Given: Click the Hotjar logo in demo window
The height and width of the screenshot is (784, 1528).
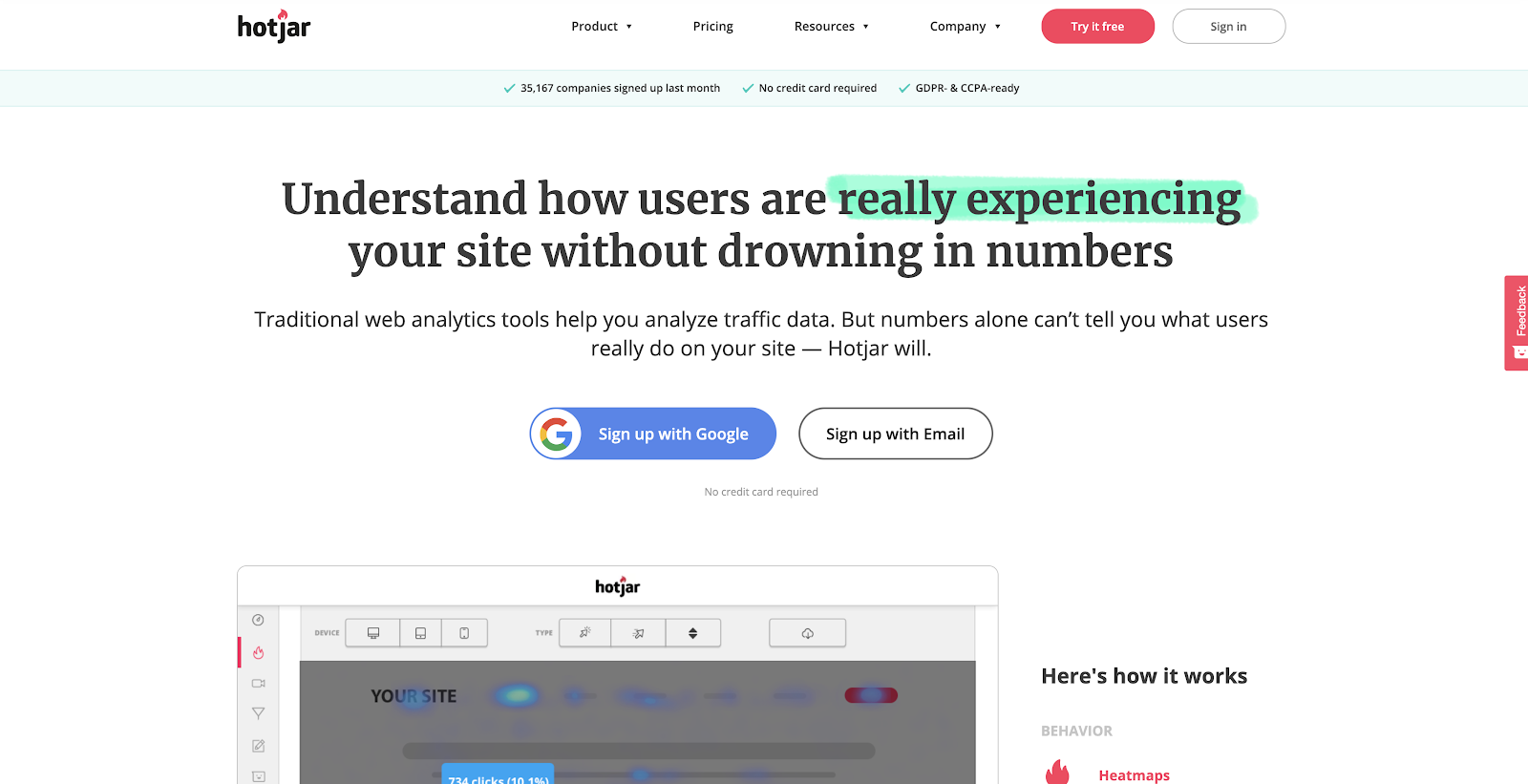Looking at the screenshot, I should click(618, 586).
